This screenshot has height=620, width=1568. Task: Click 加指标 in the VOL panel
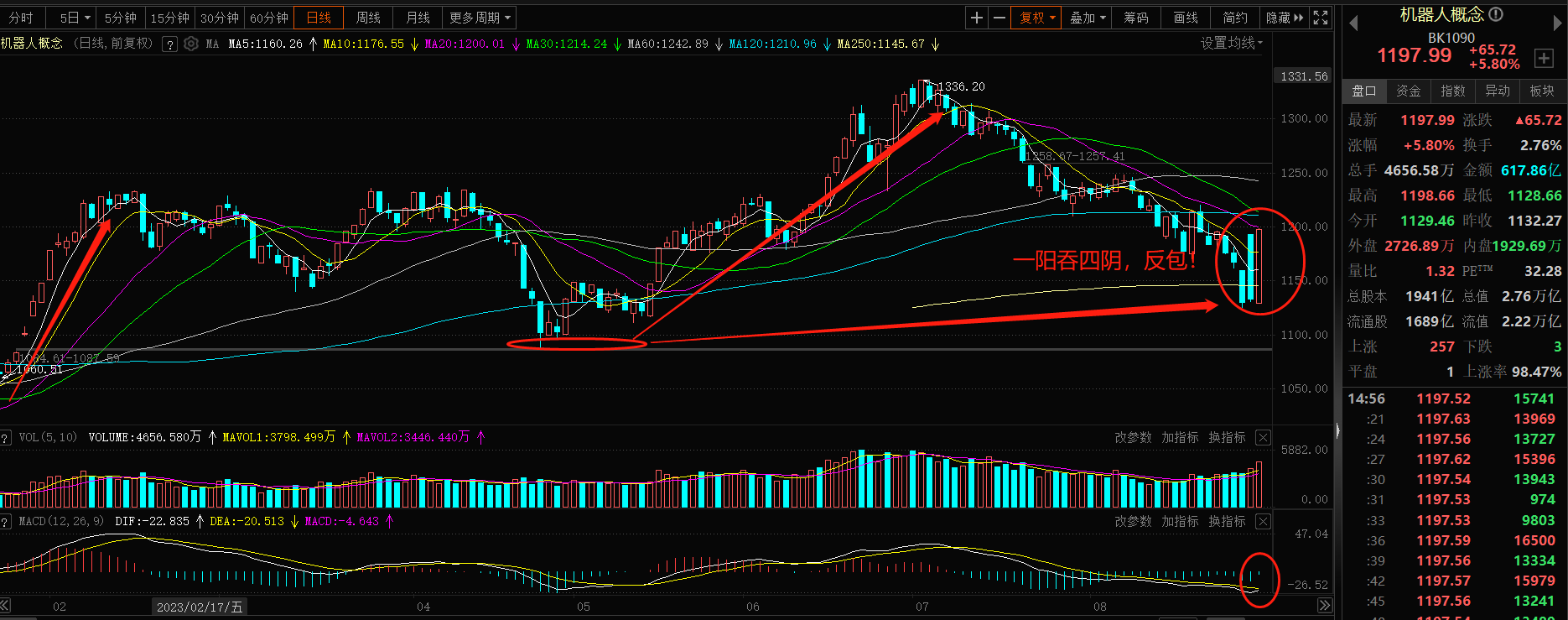point(1180,437)
